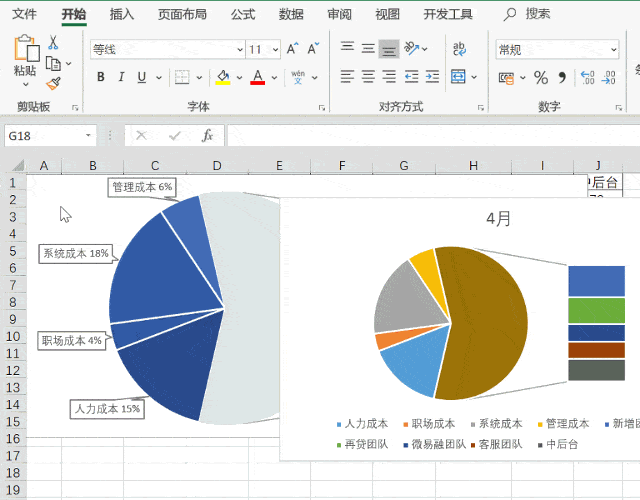Image resolution: width=640 pixels, height=500 pixels.
Task: Center text horizontally
Action: pyautogui.click(x=368, y=76)
